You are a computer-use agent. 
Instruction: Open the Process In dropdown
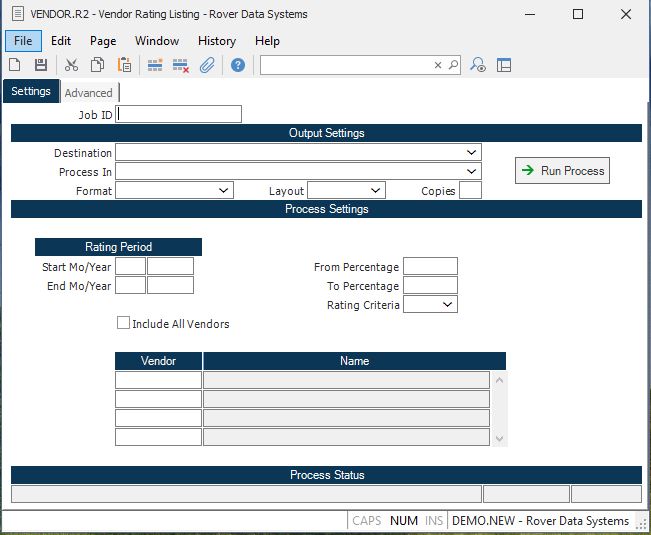point(471,172)
